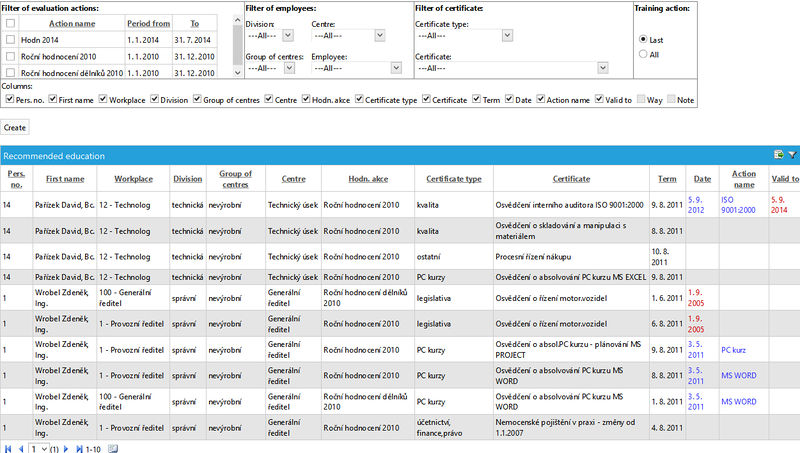This screenshot has width=800, height=453.
Task: Open the ISO 9001:2000 action link
Action: pos(738,205)
